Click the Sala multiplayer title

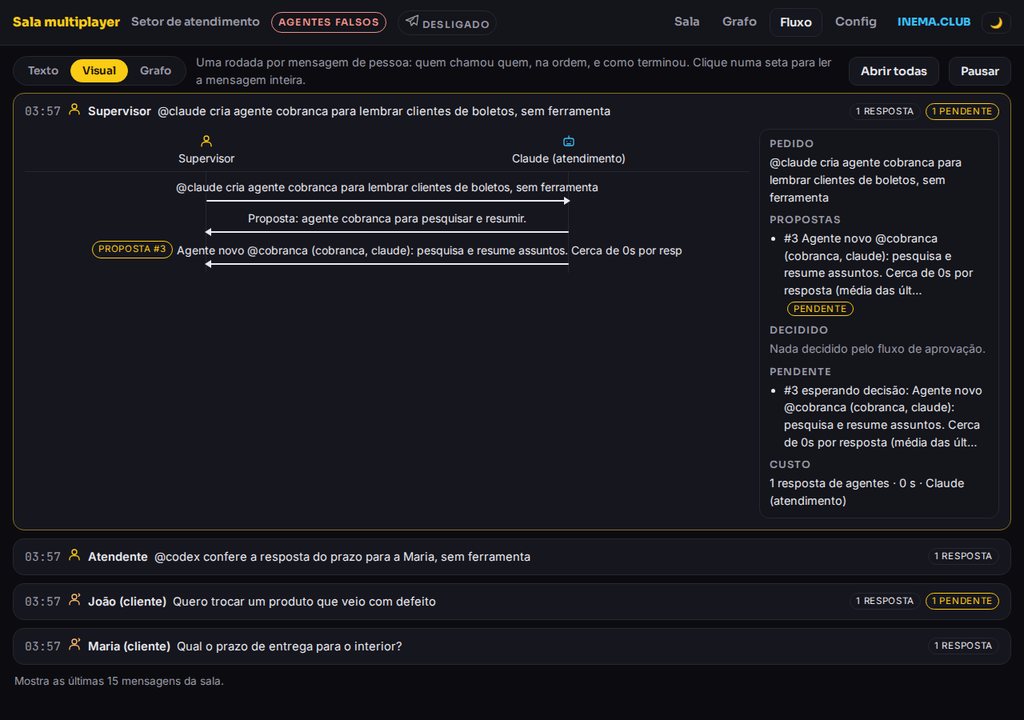[67, 22]
